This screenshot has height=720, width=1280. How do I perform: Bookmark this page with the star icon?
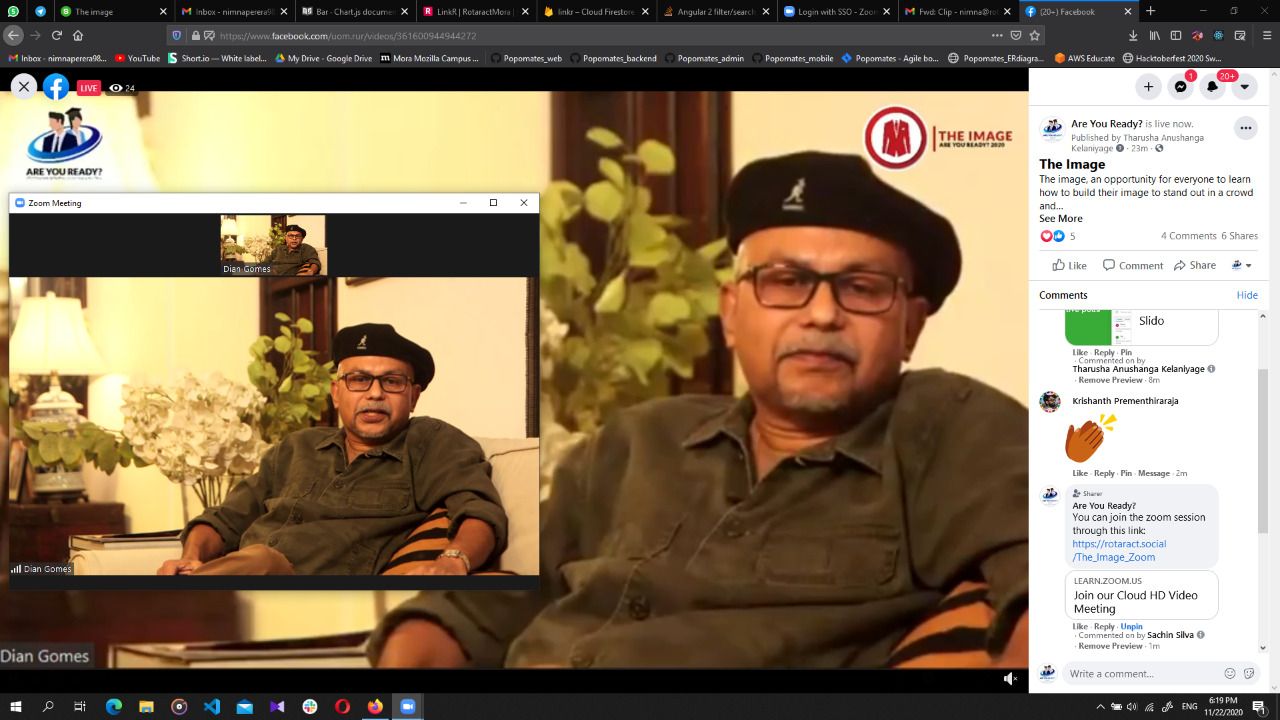click(1035, 35)
